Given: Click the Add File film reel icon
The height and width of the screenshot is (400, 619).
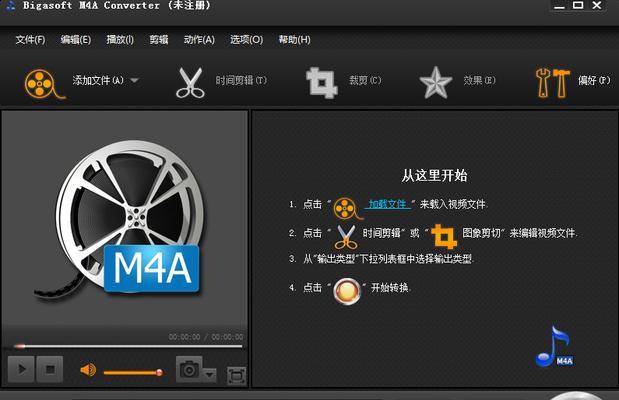Looking at the screenshot, I should pyautogui.click(x=44, y=84).
